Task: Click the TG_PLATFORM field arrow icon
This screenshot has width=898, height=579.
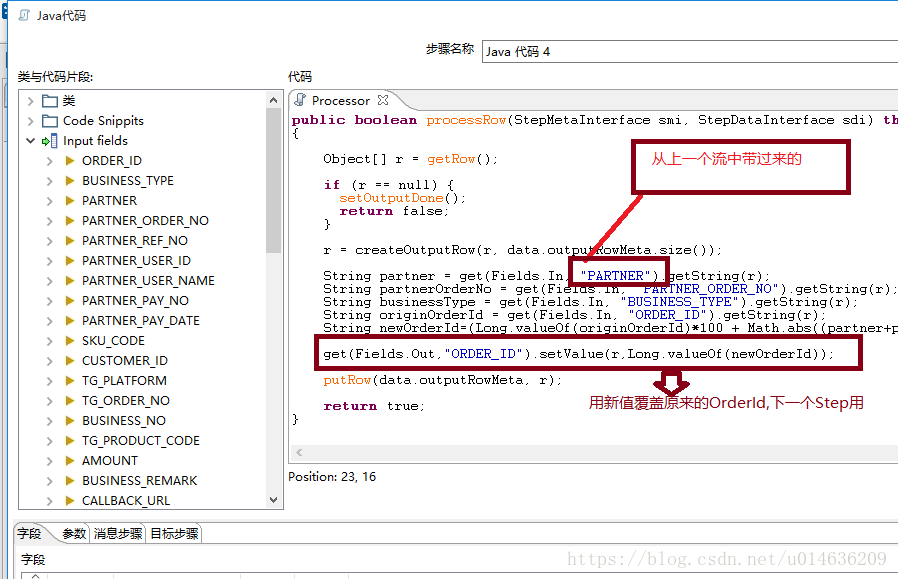Action: pyautogui.click(x=70, y=381)
